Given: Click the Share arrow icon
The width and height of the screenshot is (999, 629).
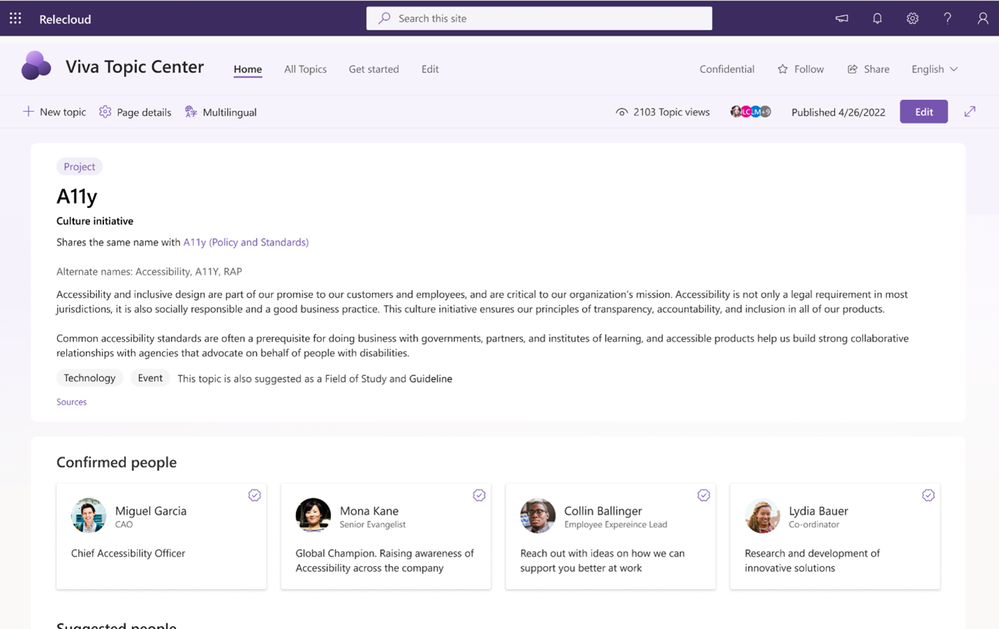Looking at the screenshot, I should pos(852,69).
